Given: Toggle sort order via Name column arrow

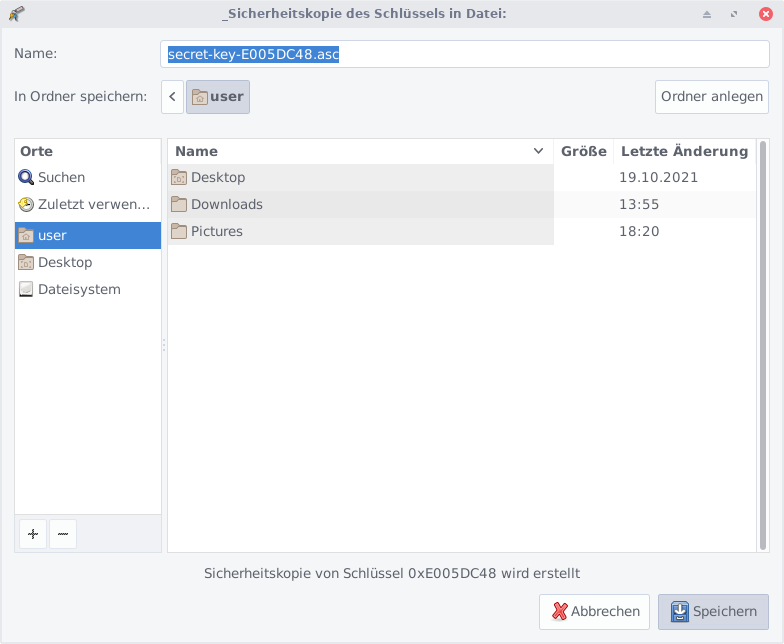Looking at the screenshot, I should [539, 152].
